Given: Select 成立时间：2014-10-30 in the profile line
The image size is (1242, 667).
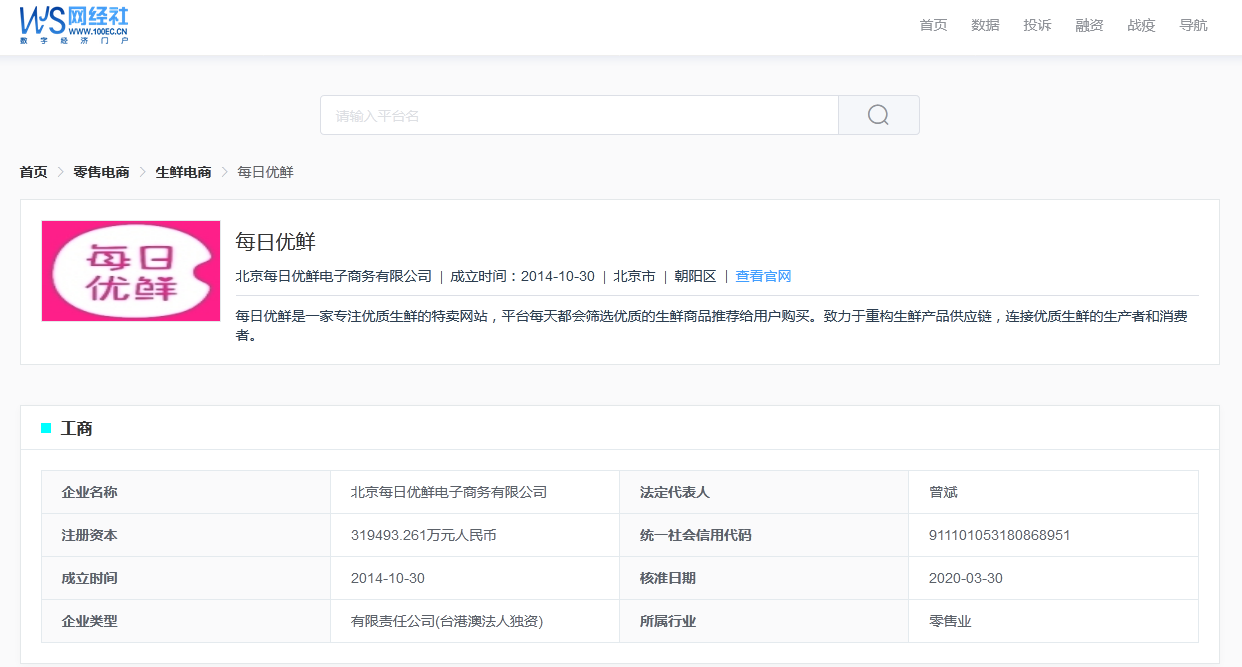Looking at the screenshot, I should (522, 276).
